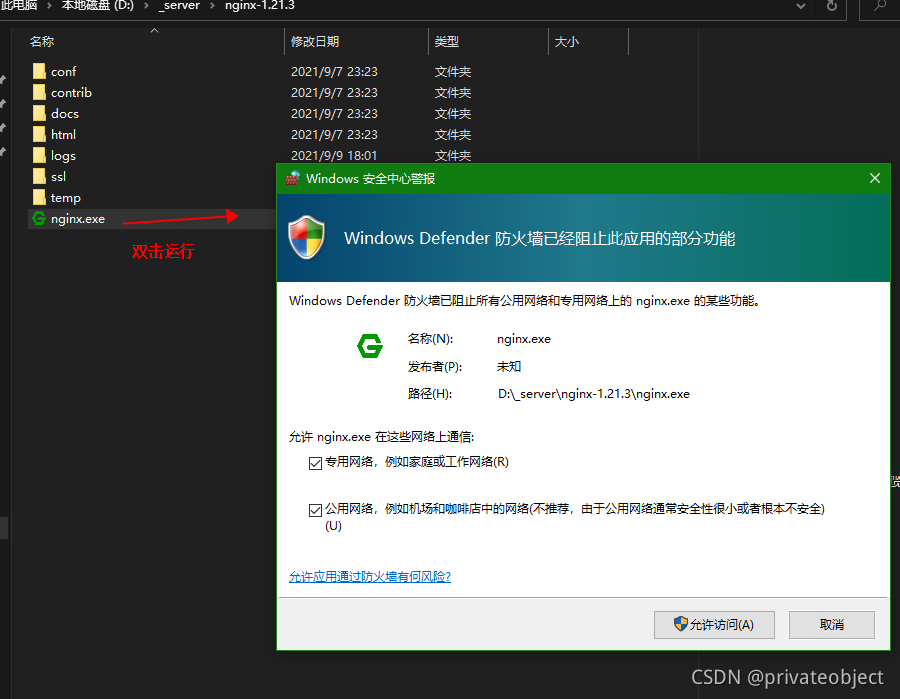900x699 pixels.
Task: Click the sort arrow above the 名称 column
Action: pyautogui.click(x=156, y=31)
